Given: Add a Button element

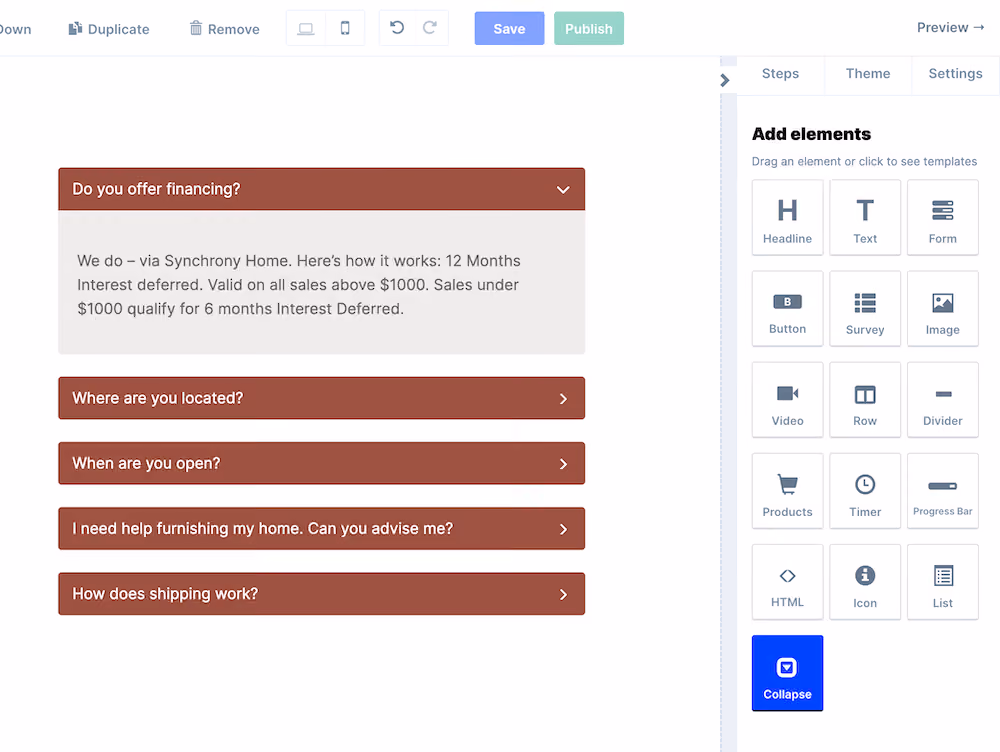Looking at the screenshot, I should coord(787,309).
